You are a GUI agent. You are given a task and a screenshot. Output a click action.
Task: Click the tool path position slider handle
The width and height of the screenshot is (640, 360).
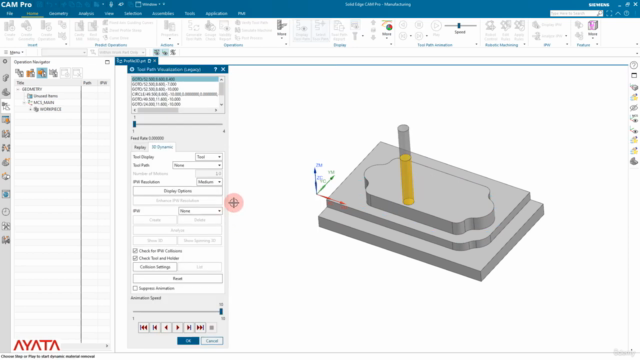coord(134,124)
